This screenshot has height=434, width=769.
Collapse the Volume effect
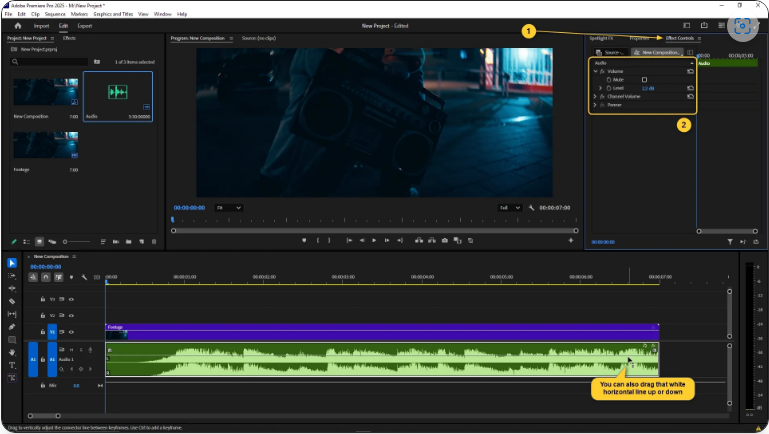coord(595,72)
